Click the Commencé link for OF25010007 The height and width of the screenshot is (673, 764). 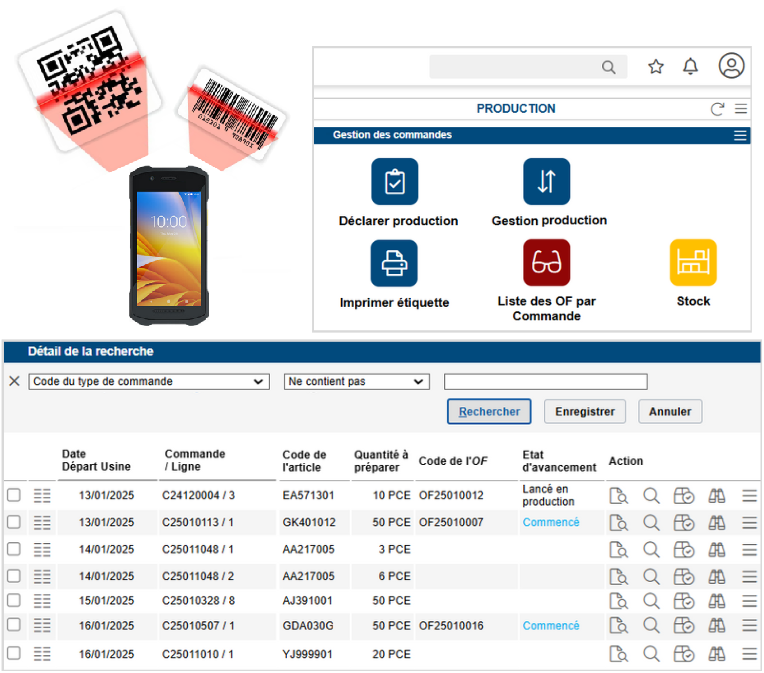(551, 522)
